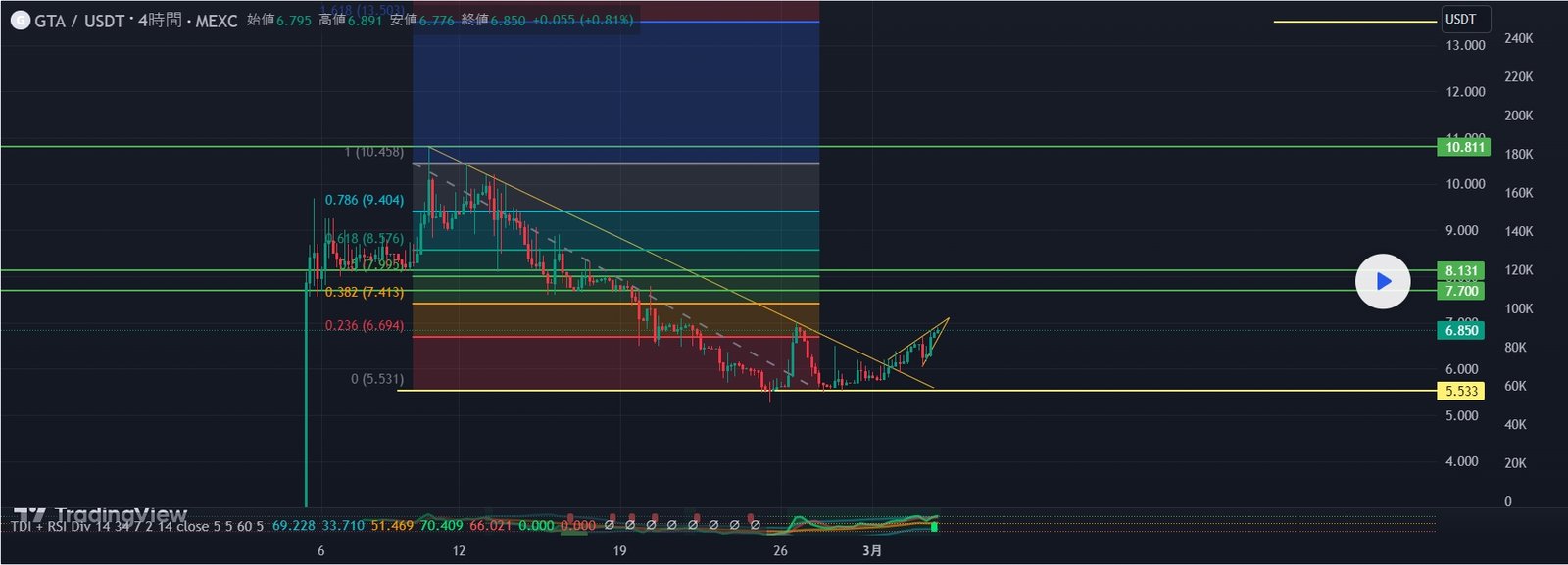Click the 0 (5.531) Fibonacci label
The width and height of the screenshot is (1568, 565).
click(376, 379)
